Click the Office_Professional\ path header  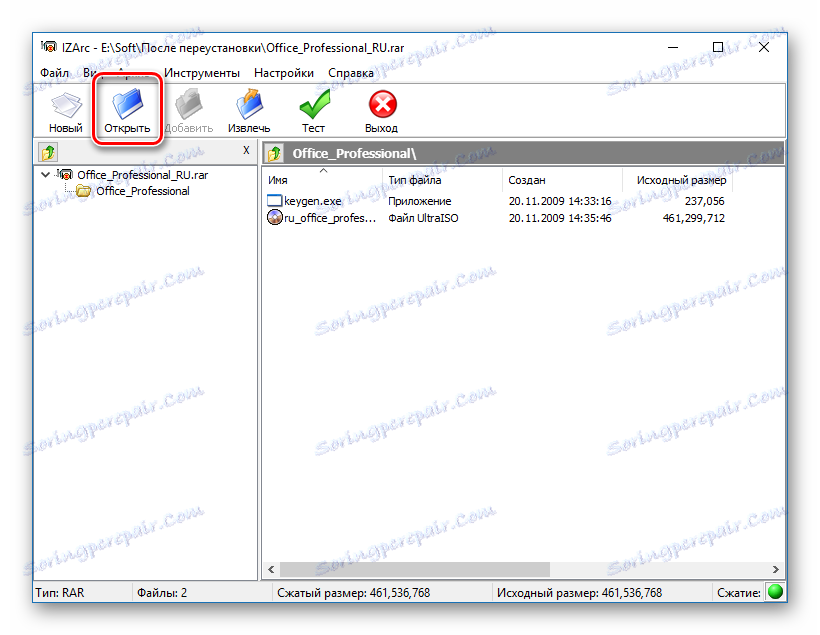point(354,154)
